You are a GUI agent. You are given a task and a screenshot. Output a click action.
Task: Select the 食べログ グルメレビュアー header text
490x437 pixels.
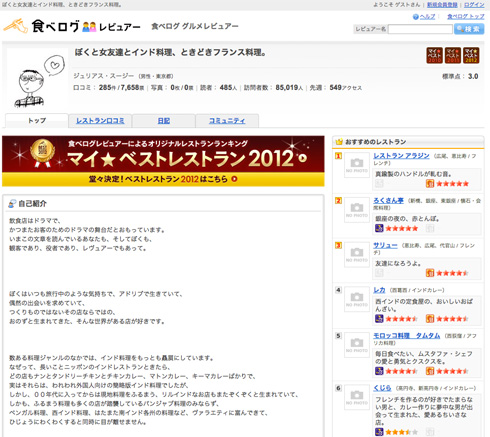195,26
